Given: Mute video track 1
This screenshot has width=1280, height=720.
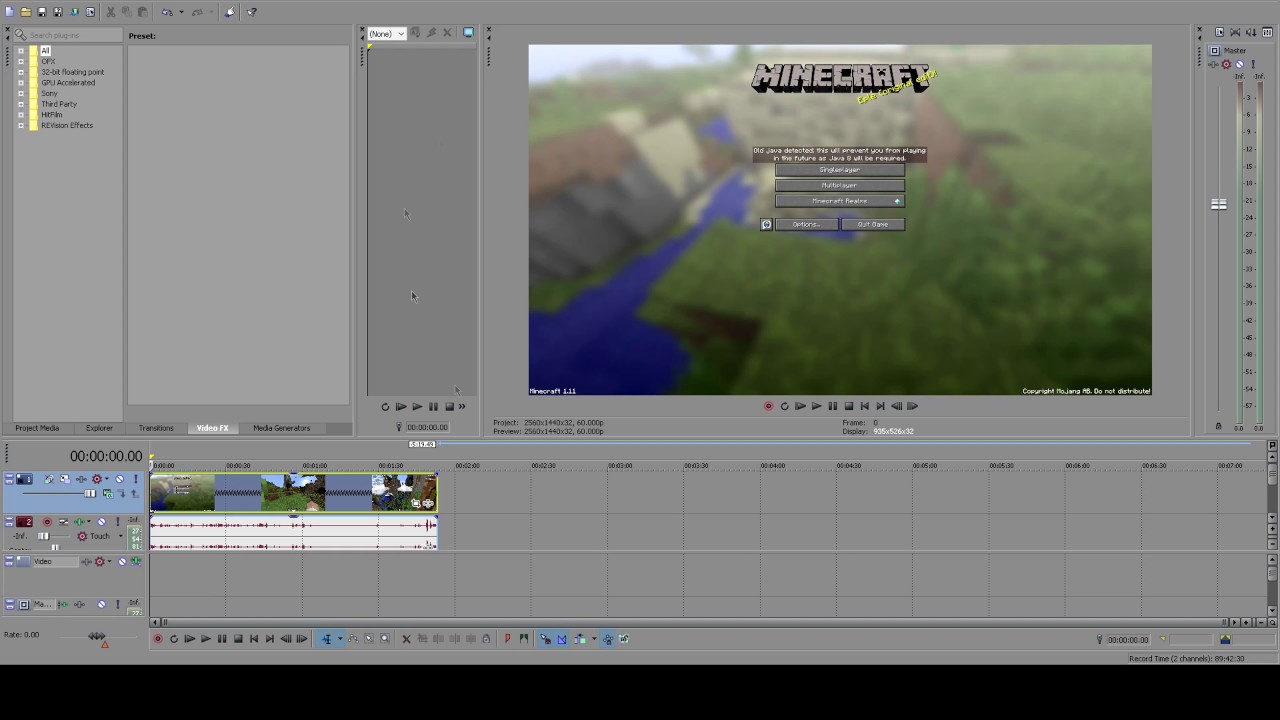Looking at the screenshot, I should click(x=120, y=479).
